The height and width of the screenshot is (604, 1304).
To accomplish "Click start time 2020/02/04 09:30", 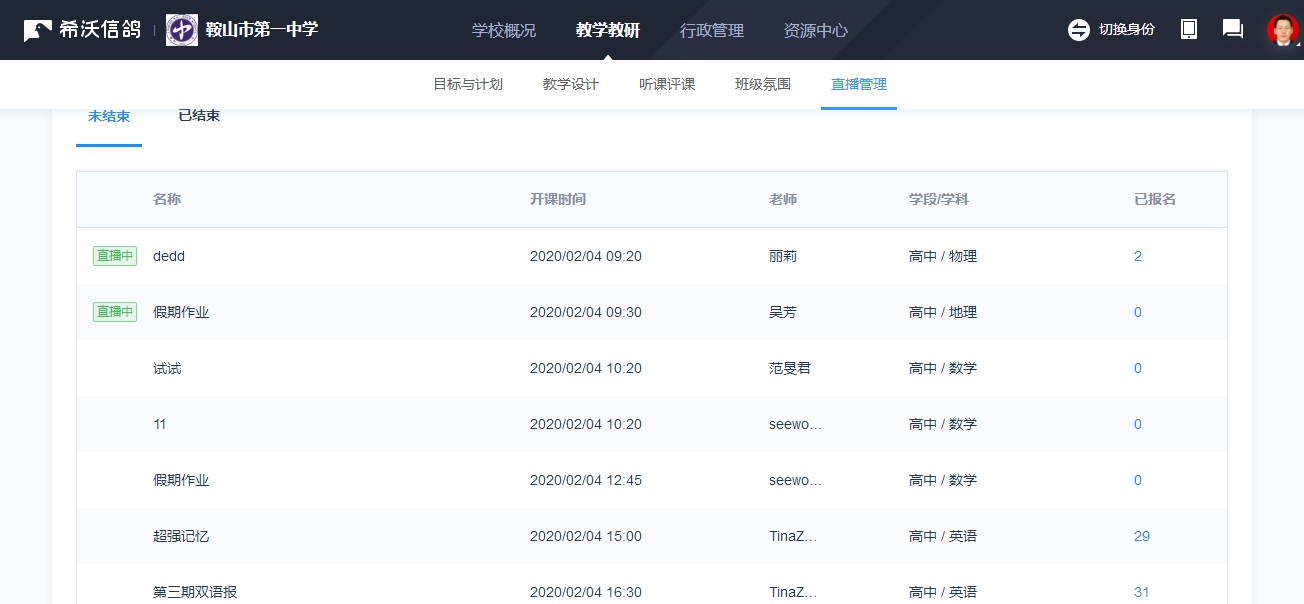I will 586,312.
